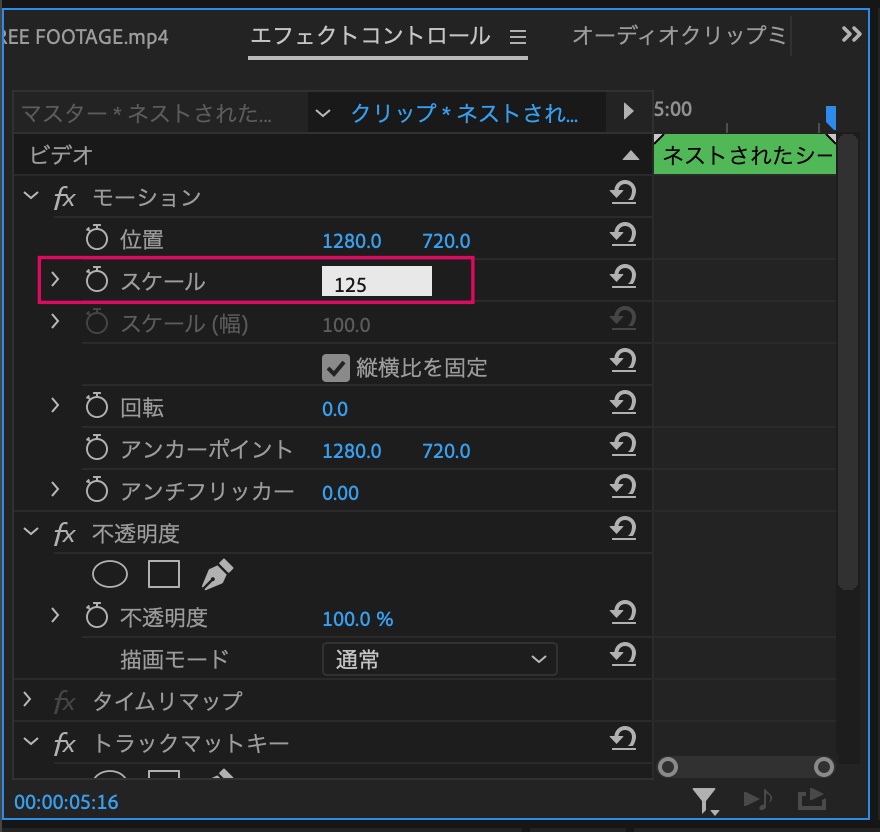The height and width of the screenshot is (832, 880).
Task: Reset the 不透明度 effect header
Action: coord(623,529)
